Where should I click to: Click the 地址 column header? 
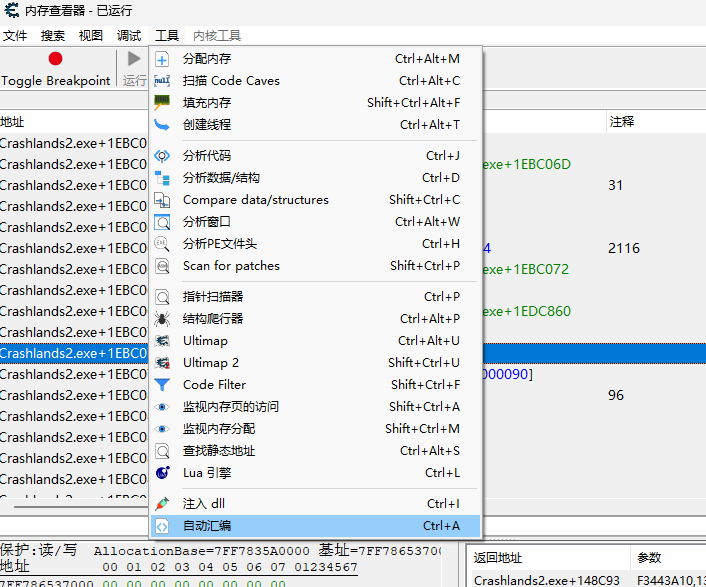point(12,122)
